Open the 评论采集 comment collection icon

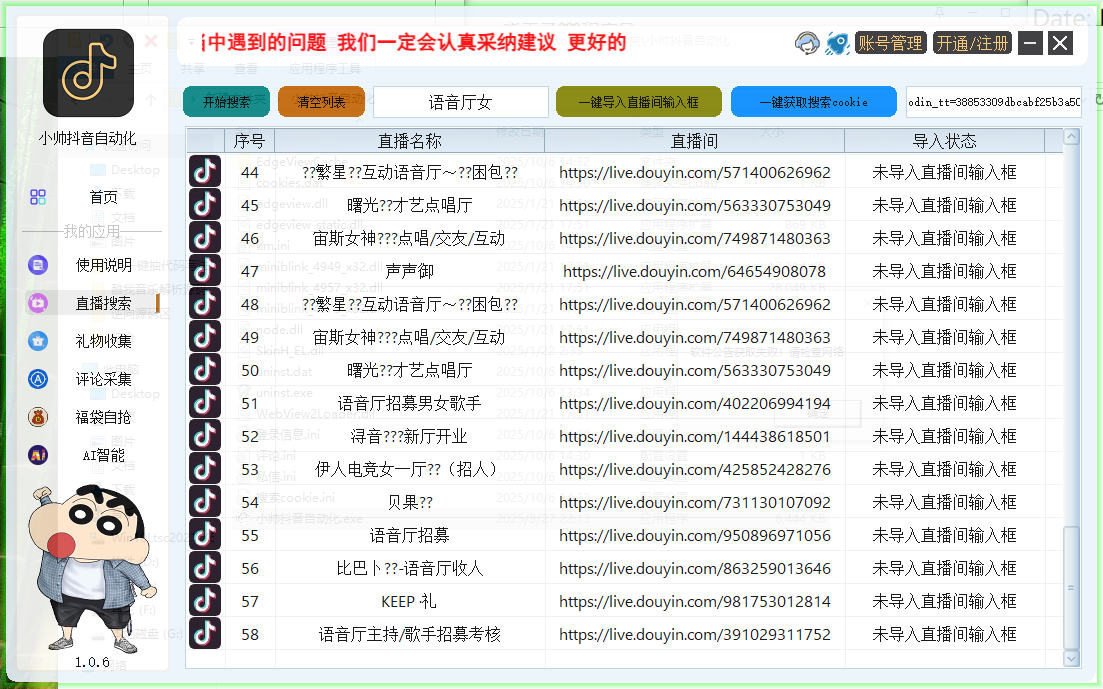pos(37,377)
